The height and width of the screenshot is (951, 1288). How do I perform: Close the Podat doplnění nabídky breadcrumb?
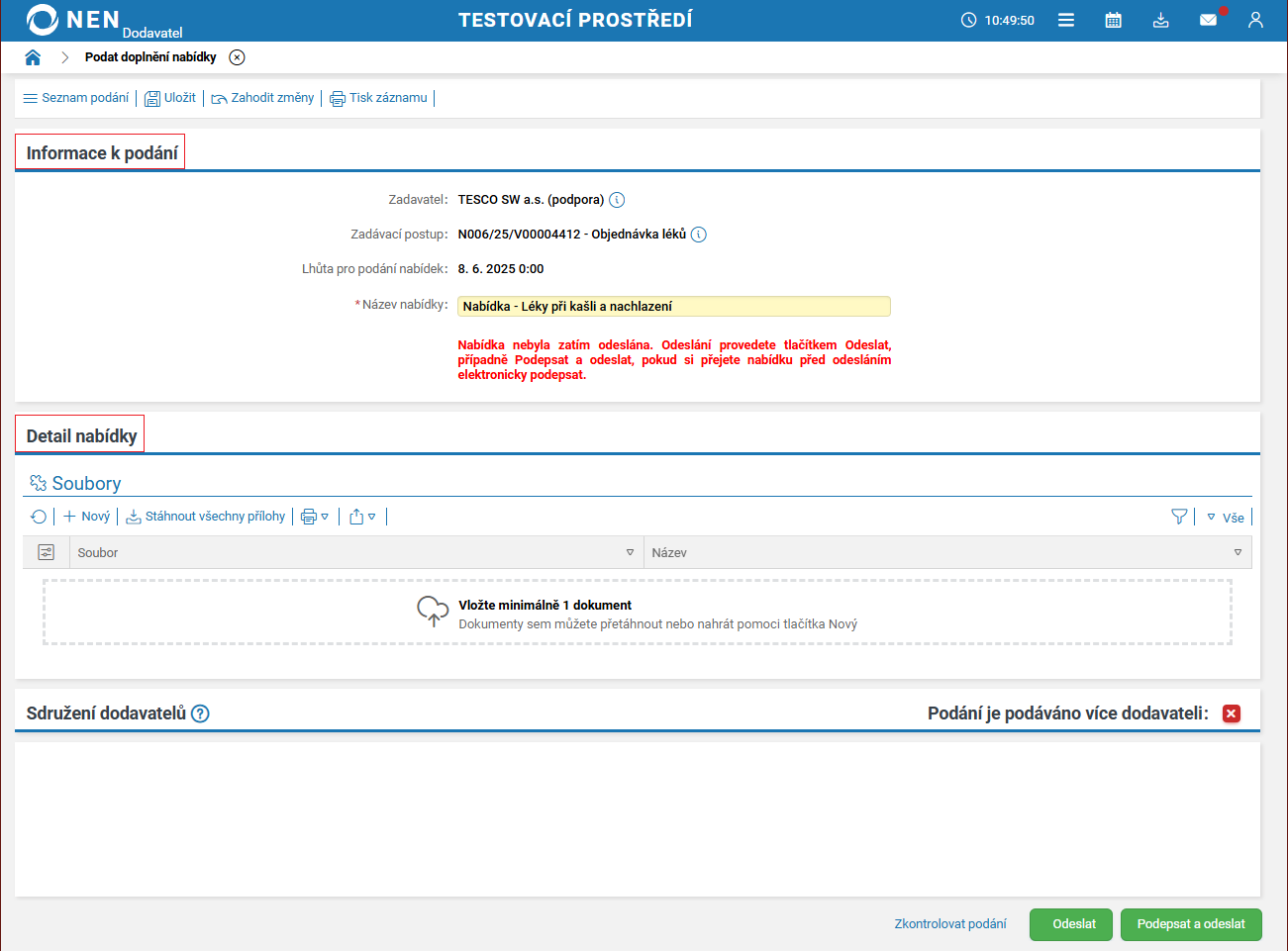[237, 57]
